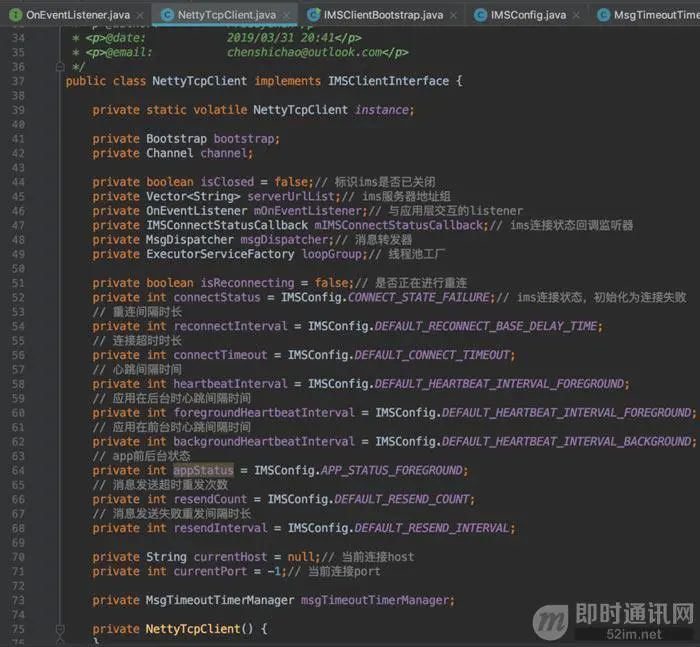Click the resendInterval variable
The height and width of the screenshot is (647, 700).
click(x=220, y=528)
